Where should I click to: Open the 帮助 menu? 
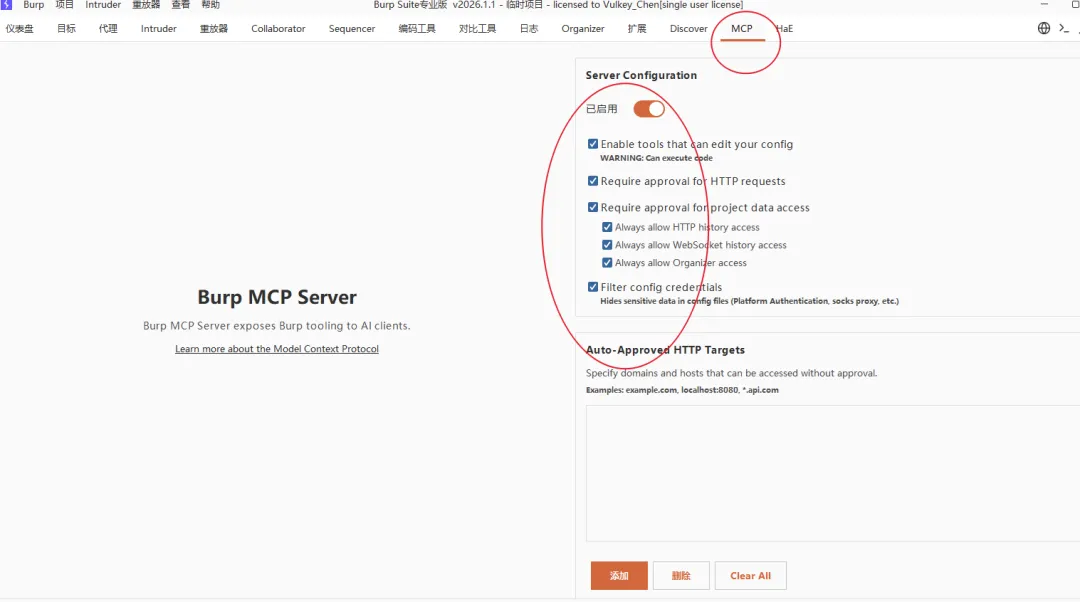211,5
